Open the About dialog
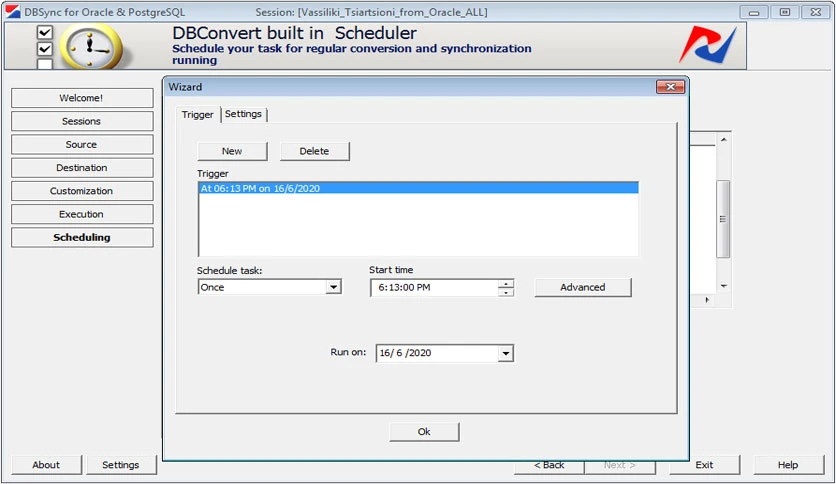 point(46,465)
